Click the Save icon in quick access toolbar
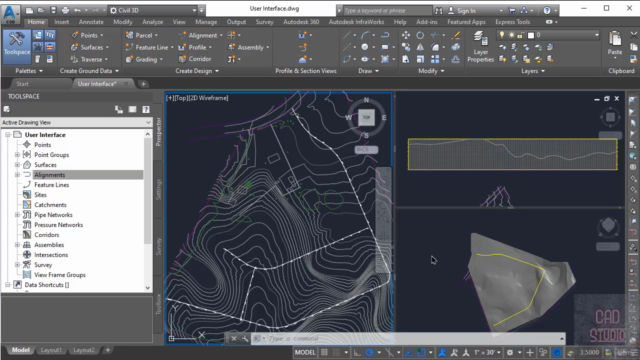 [x=53, y=10]
